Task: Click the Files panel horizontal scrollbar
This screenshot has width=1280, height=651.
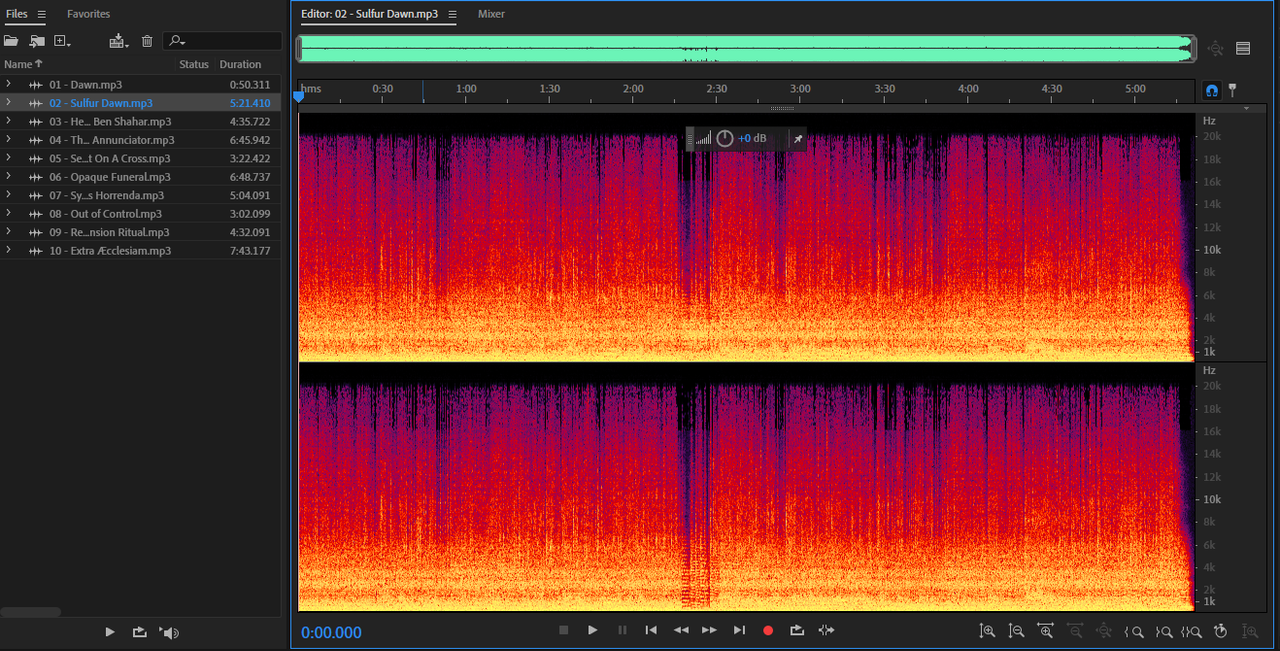Action: pos(31,612)
